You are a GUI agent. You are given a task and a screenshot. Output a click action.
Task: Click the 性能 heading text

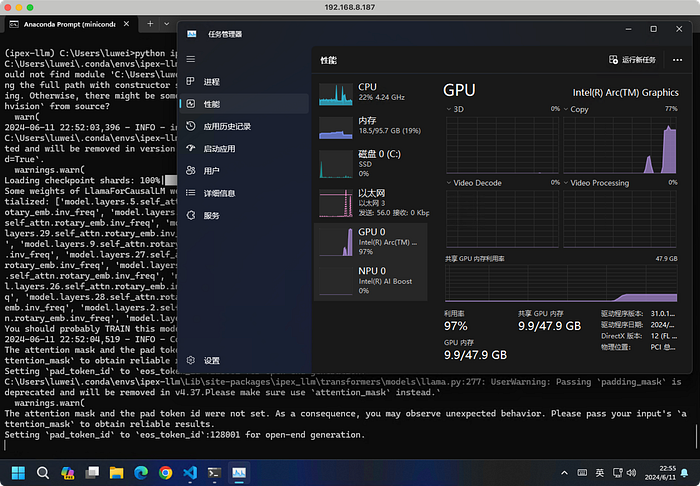pos(329,60)
